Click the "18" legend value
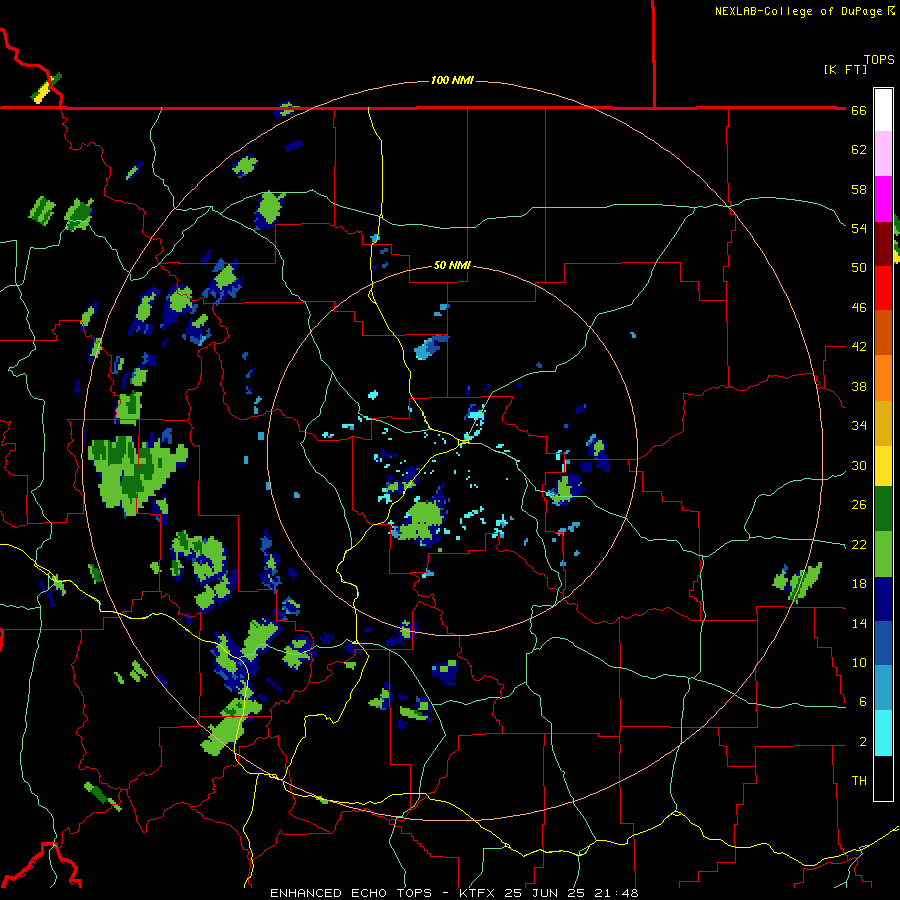This screenshot has height=900, width=900. pyautogui.click(x=859, y=584)
